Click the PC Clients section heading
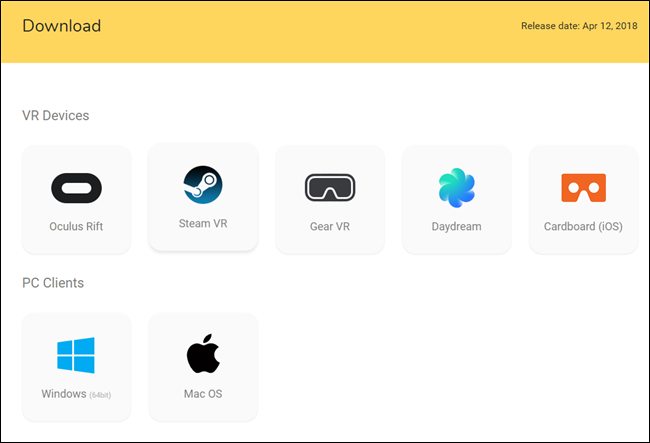This screenshot has height=443, width=650. pyautogui.click(x=53, y=283)
